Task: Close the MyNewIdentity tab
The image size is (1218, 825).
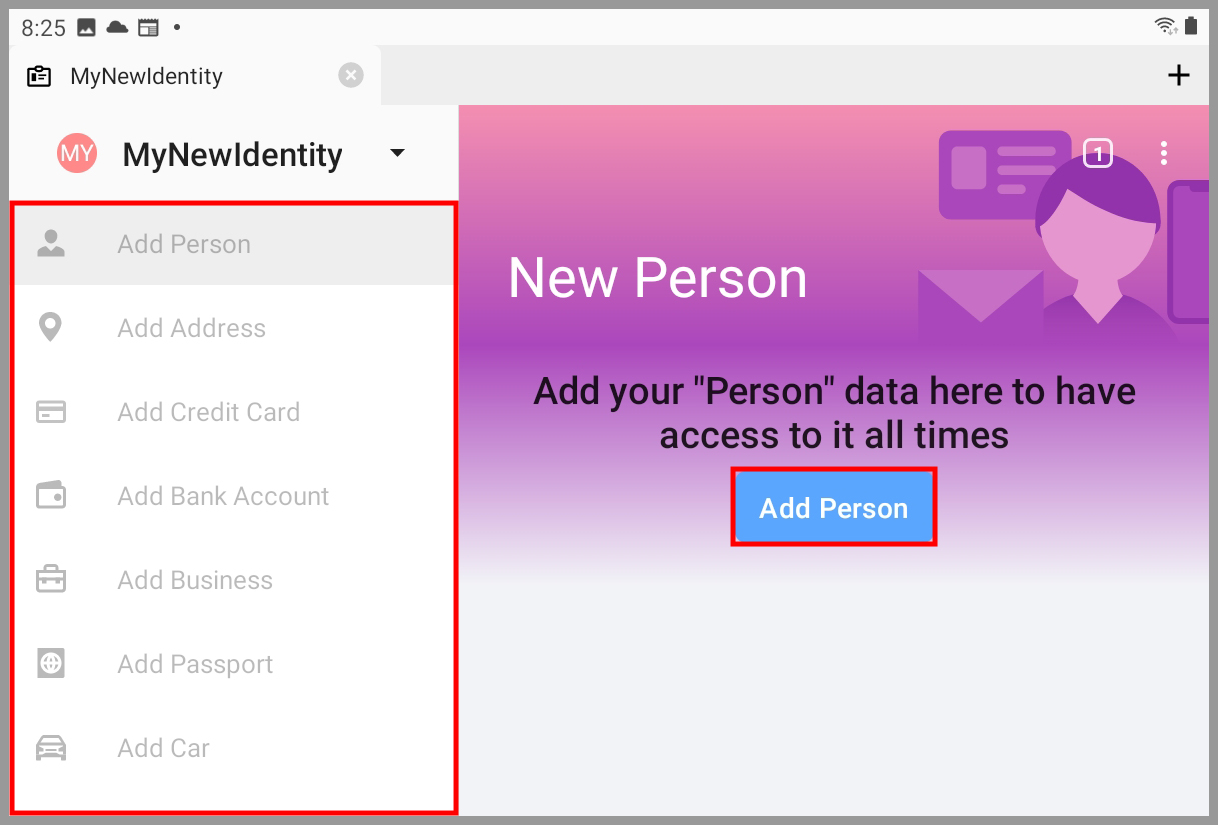Action: coord(351,76)
